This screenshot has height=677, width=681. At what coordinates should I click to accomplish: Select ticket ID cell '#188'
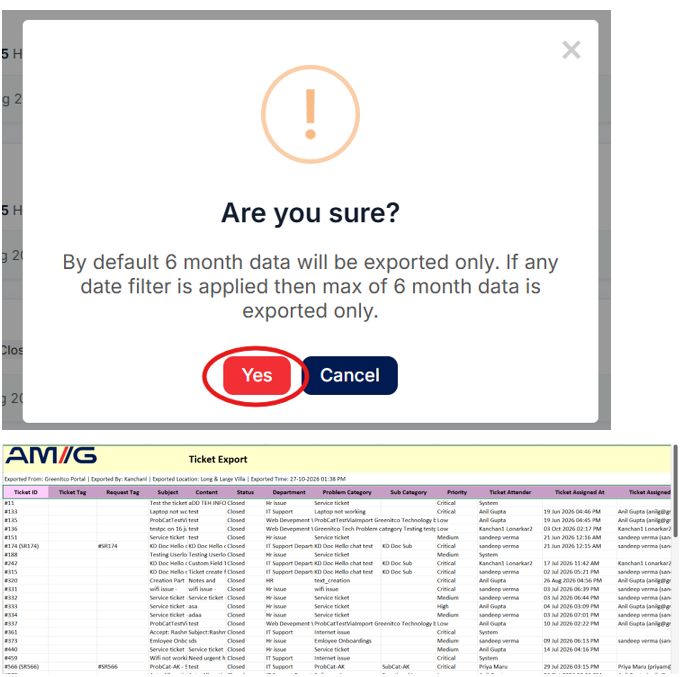pos(26,555)
